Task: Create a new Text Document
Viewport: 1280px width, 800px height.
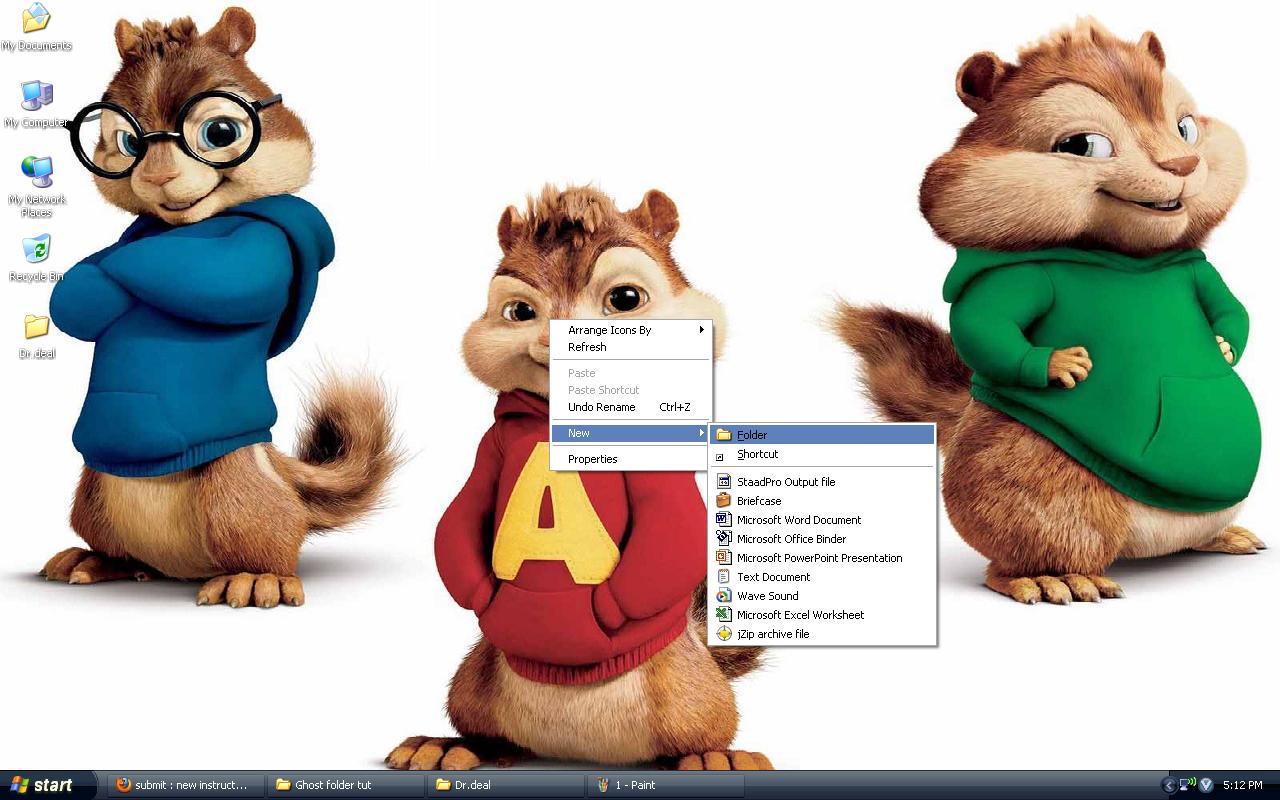Action: click(822, 577)
